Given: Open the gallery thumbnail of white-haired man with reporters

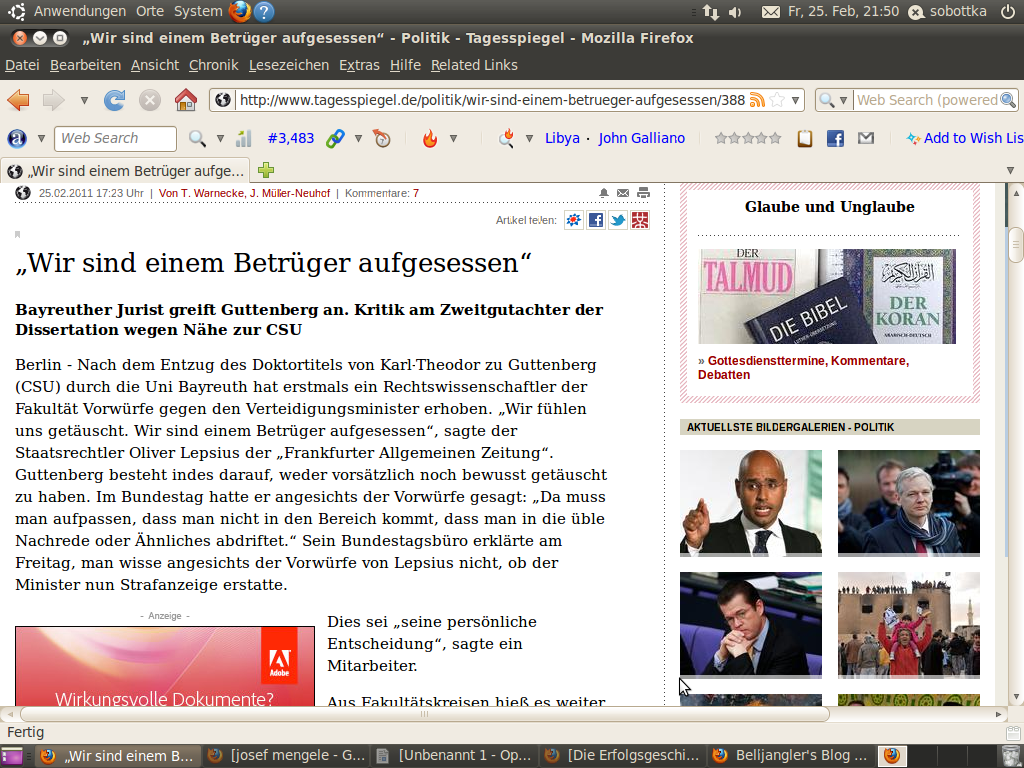Looking at the screenshot, I should click(x=909, y=503).
